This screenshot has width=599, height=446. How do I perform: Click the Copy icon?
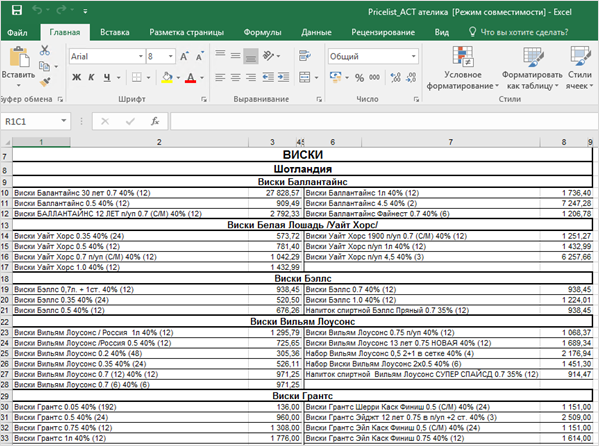(x=45, y=66)
